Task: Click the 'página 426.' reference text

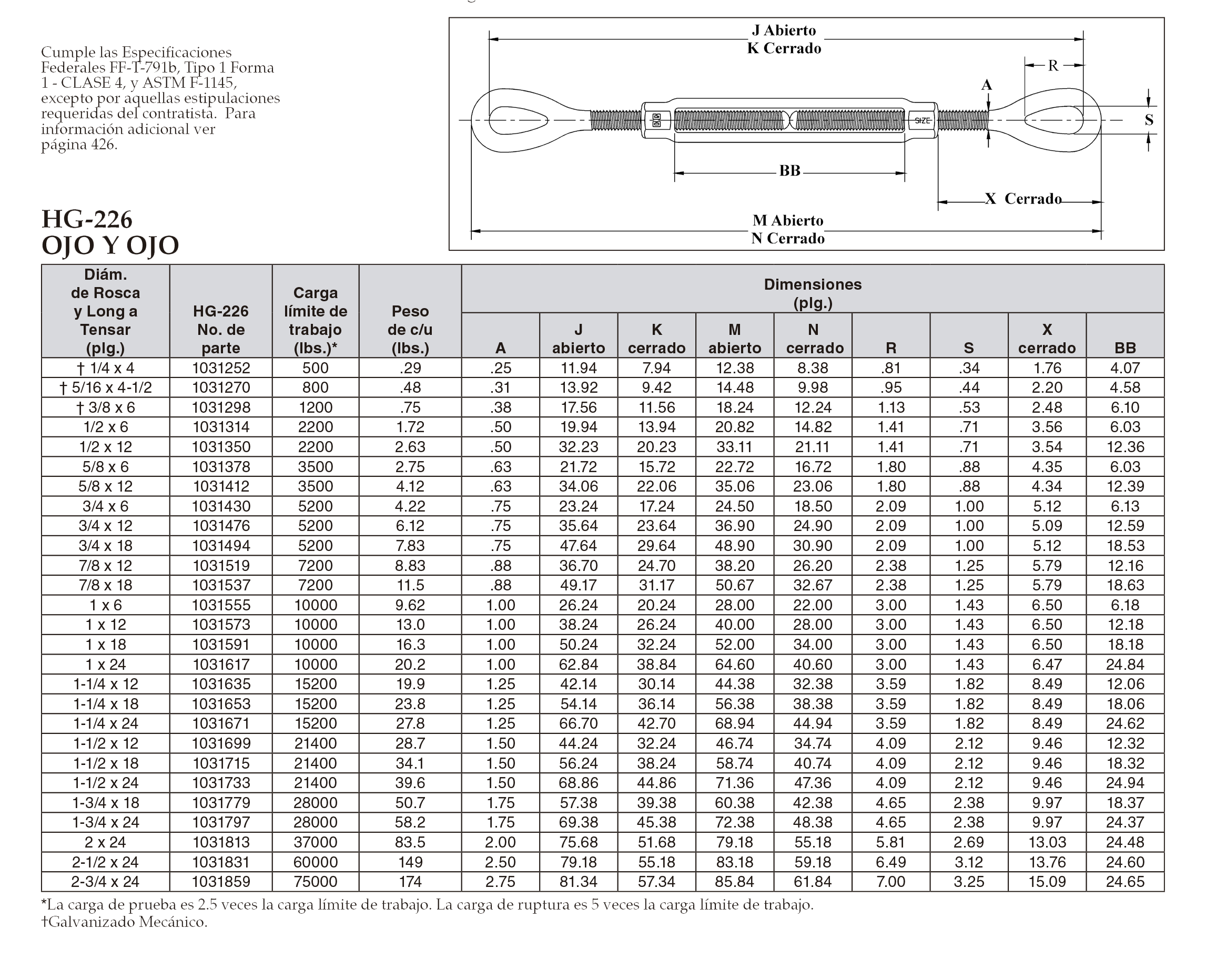Action: 79,145
